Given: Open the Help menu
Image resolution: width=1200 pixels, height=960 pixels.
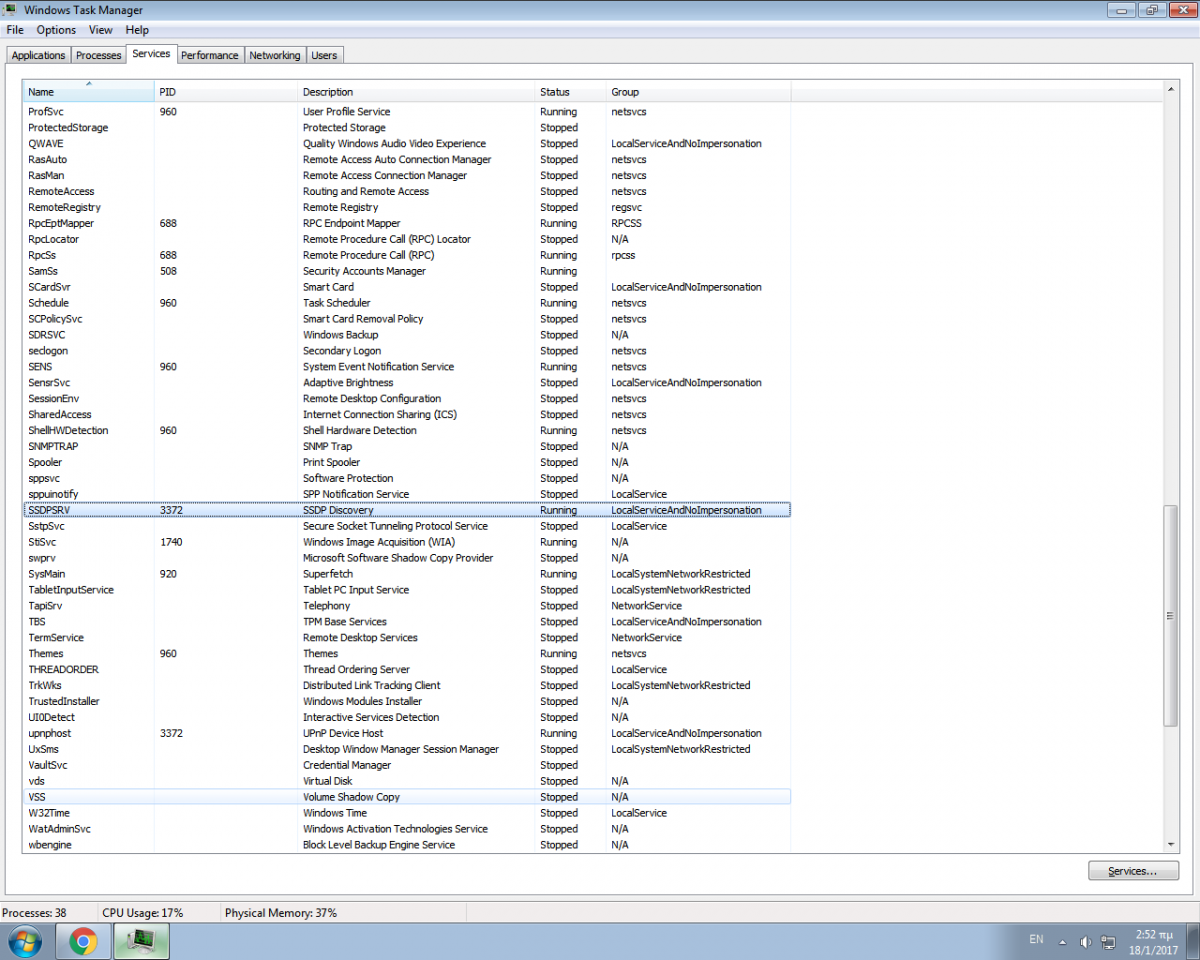Looking at the screenshot, I should (x=137, y=30).
